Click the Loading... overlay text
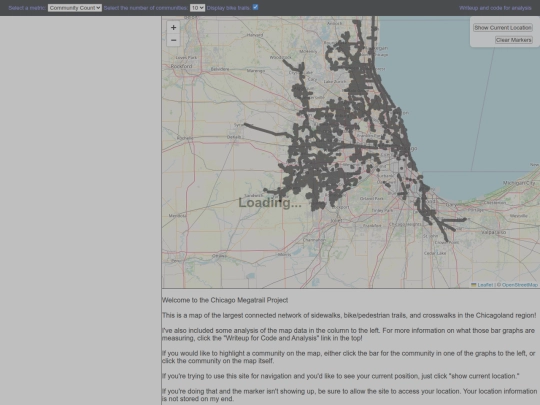The height and width of the screenshot is (405, 540). [270, 202]
